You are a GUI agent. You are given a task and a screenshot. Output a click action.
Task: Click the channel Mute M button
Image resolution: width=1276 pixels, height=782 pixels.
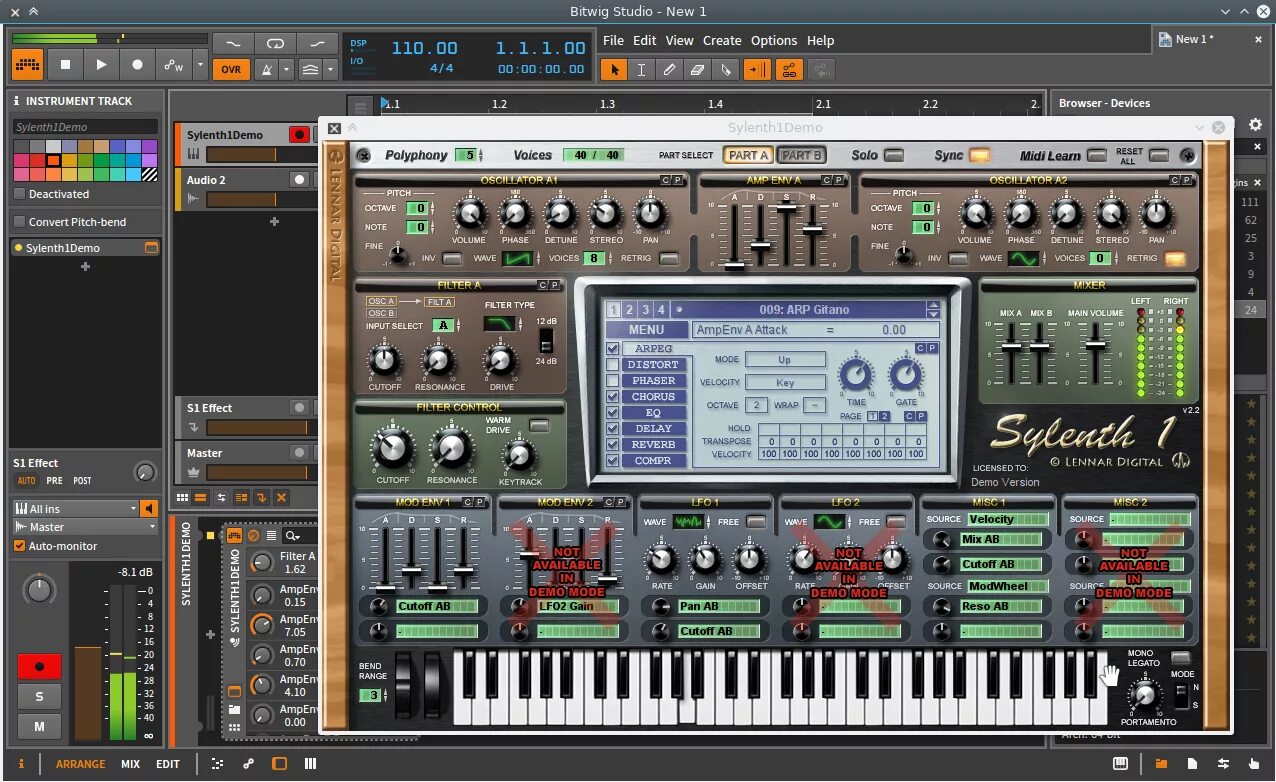pyautogui.click(x=39, y=726)
